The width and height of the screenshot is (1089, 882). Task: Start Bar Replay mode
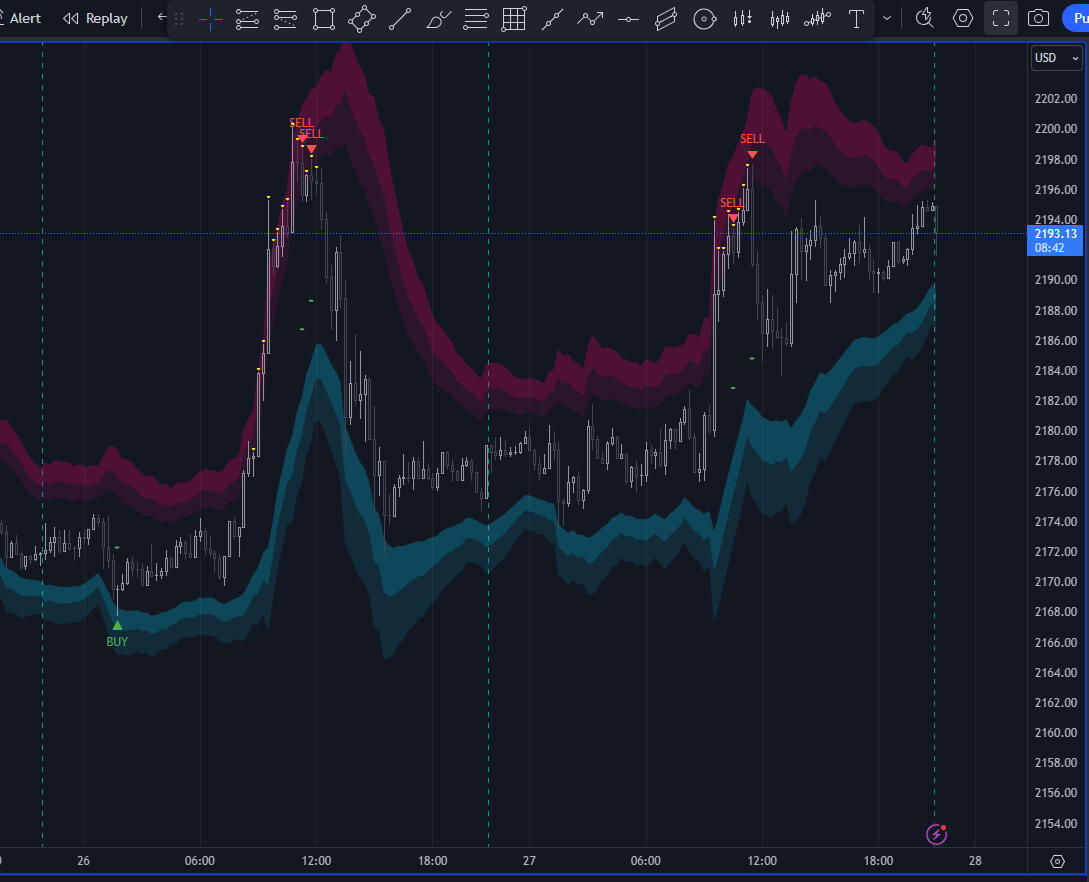point(96,19)
